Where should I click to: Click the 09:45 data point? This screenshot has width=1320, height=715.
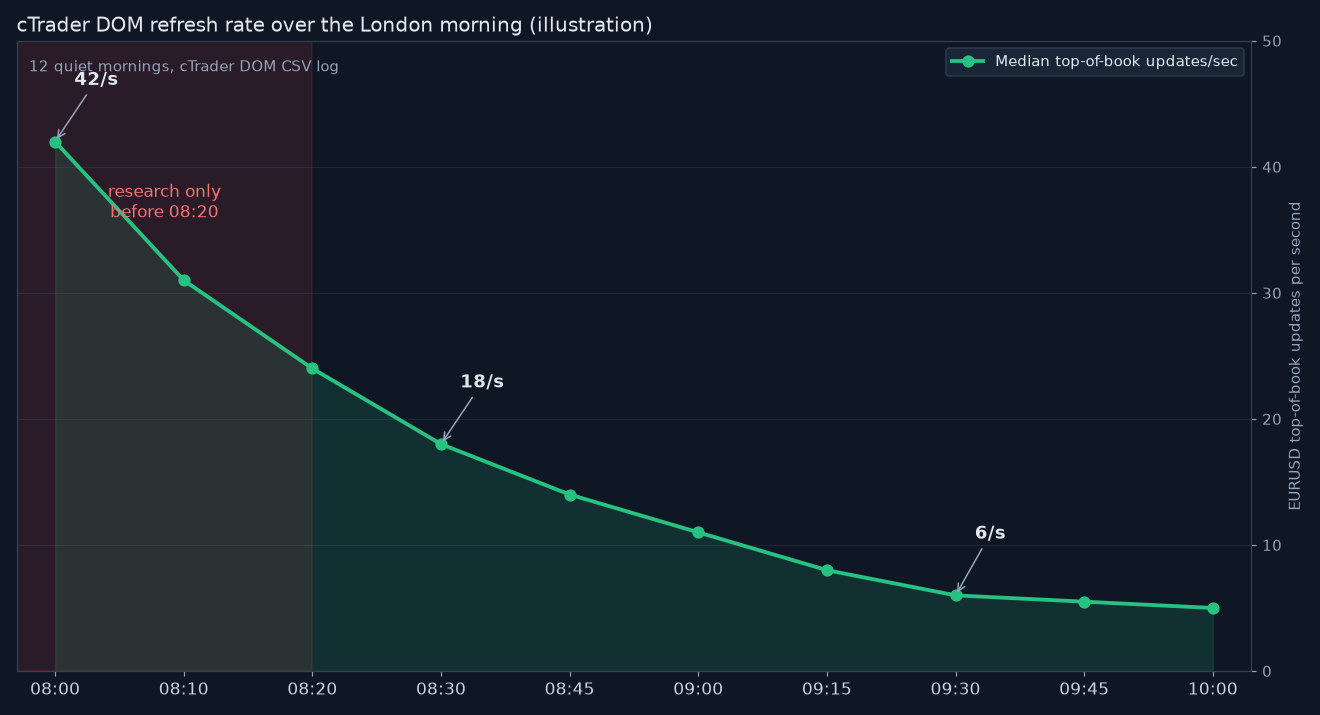pyautogui.click(x=1084, y=602)
